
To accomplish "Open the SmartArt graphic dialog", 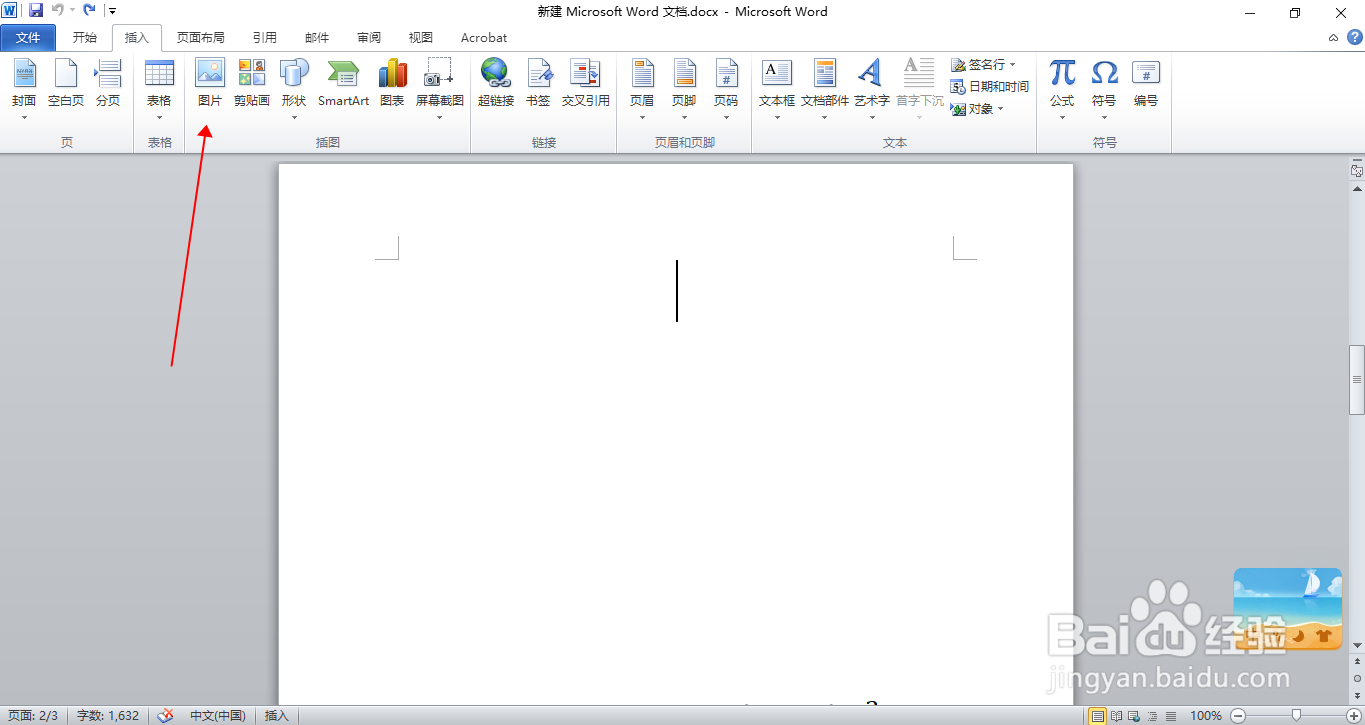I will (343, 82).
